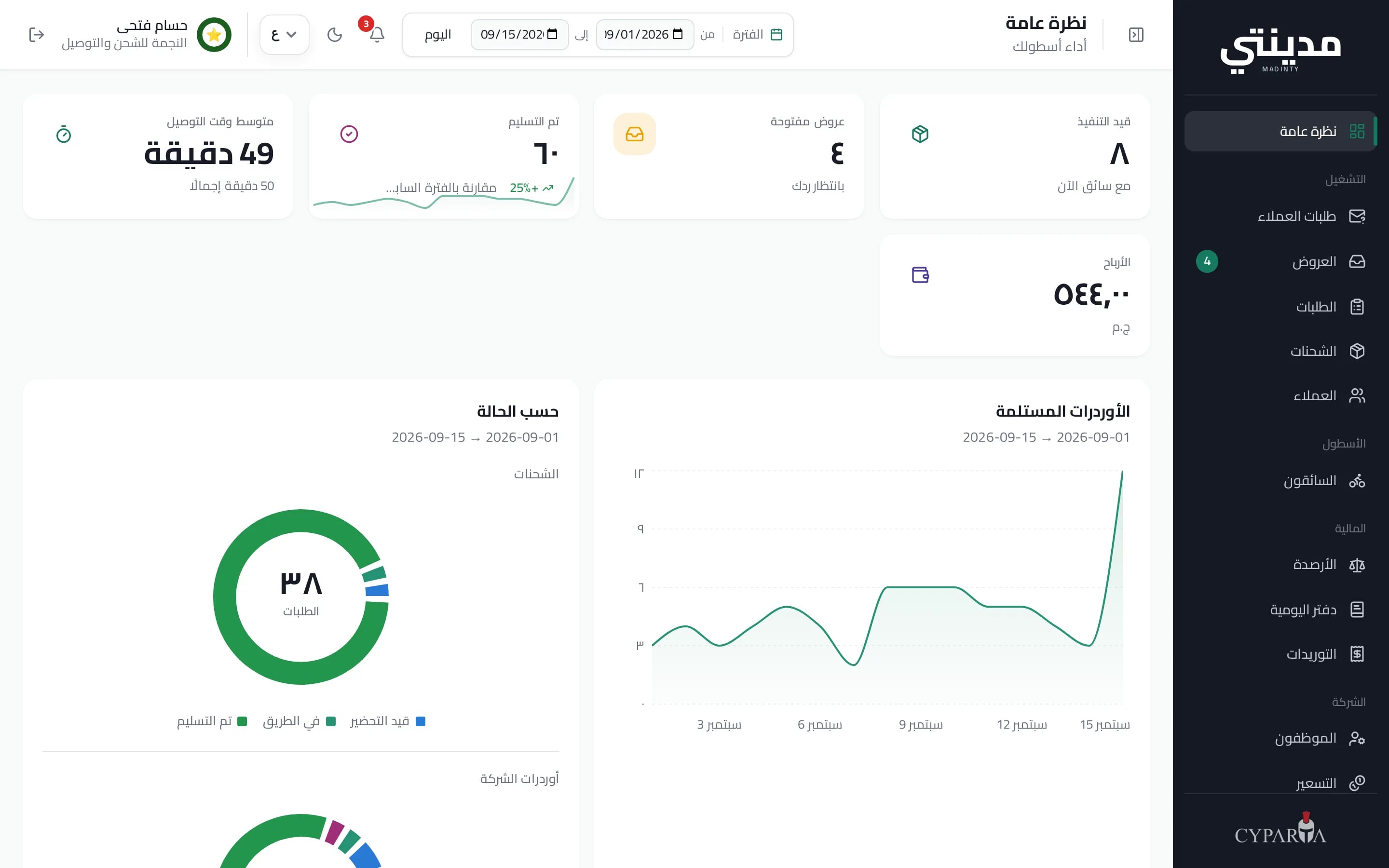Click the الأرباح value ٥٤٤,٠٠
Viewport: 1389px width, 868px height.
tap(1092, 295)
